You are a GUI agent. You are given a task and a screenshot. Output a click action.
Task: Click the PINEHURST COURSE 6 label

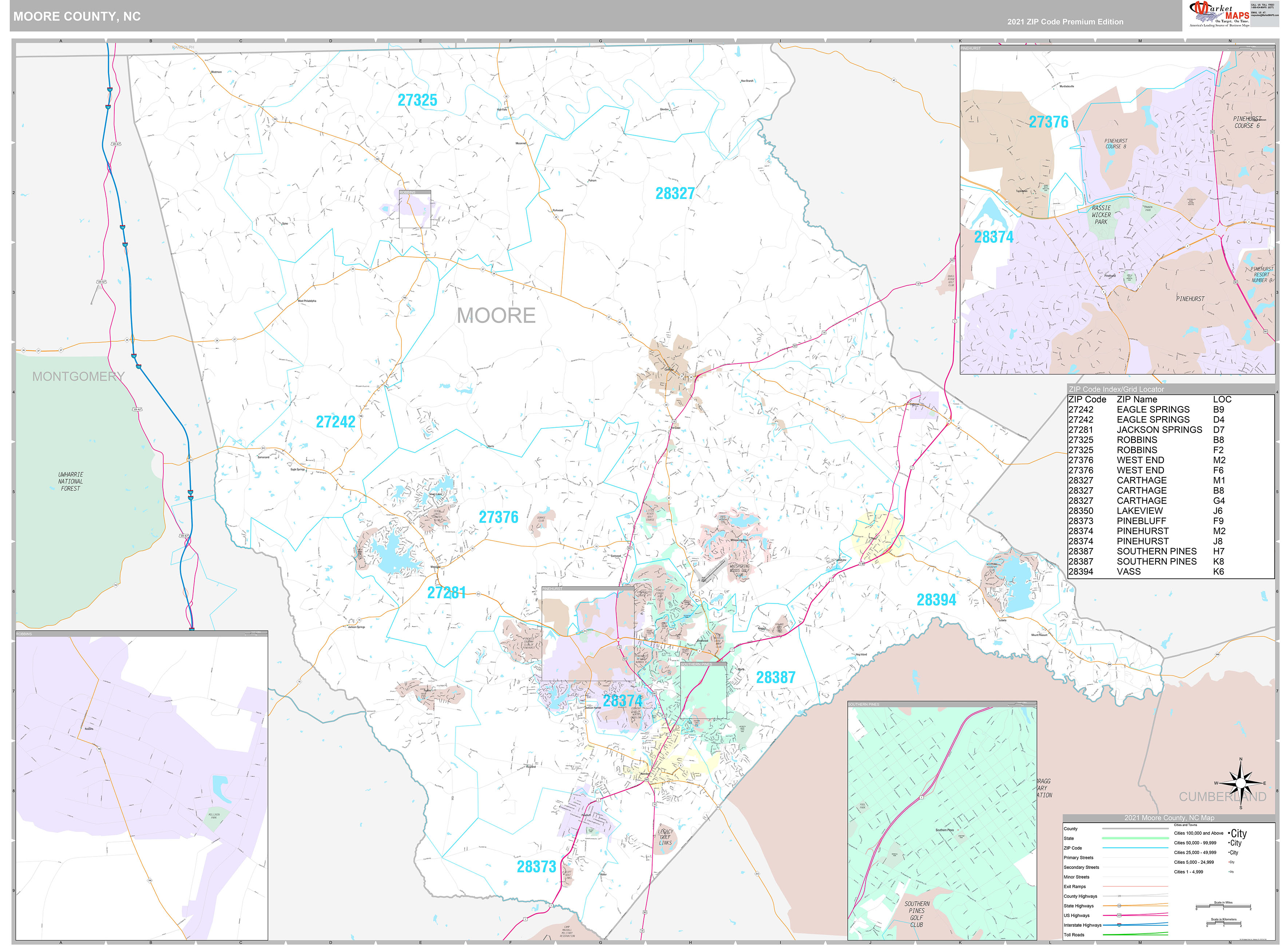[1247, 123]
